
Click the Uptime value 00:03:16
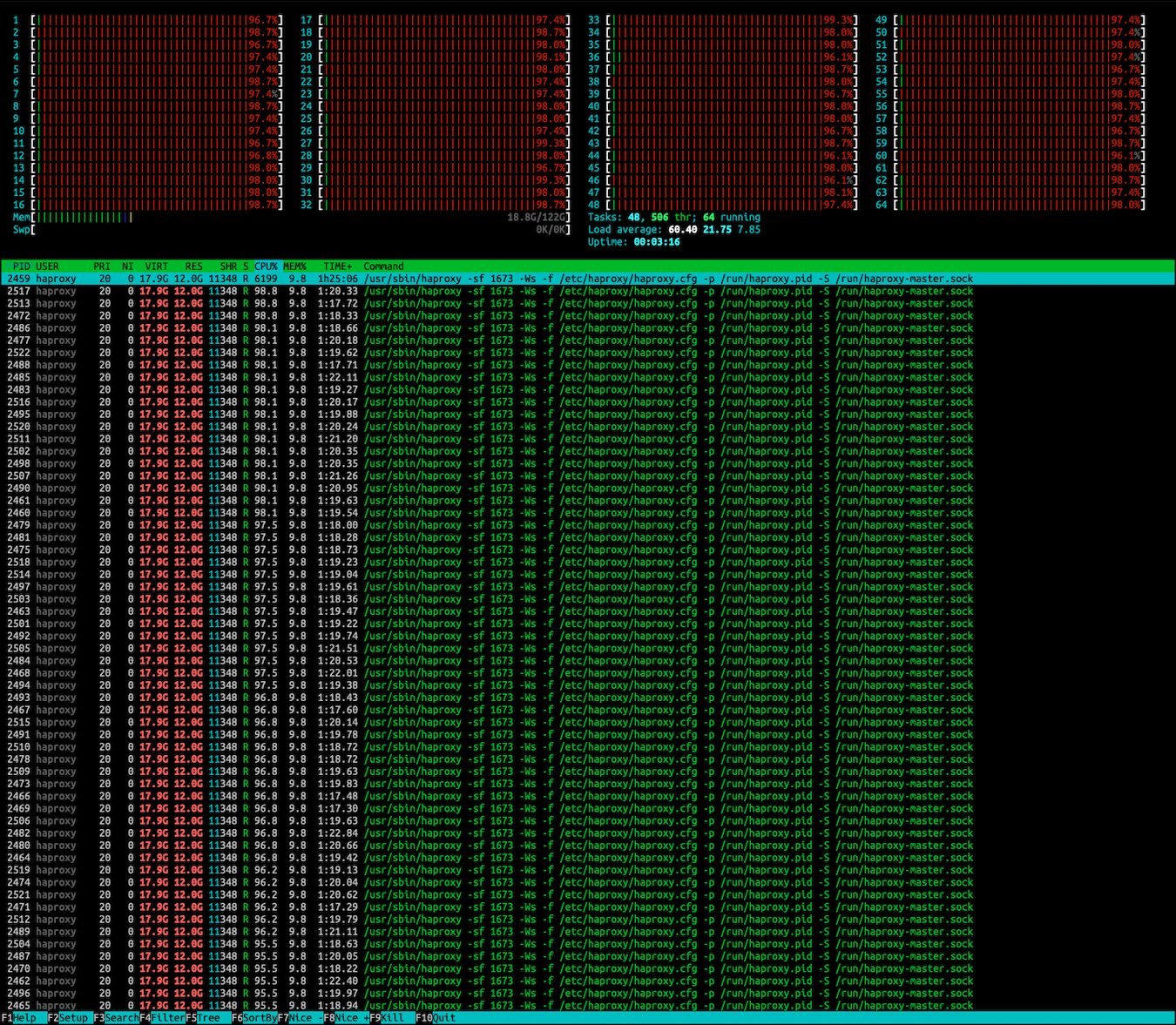coord(657,242)
